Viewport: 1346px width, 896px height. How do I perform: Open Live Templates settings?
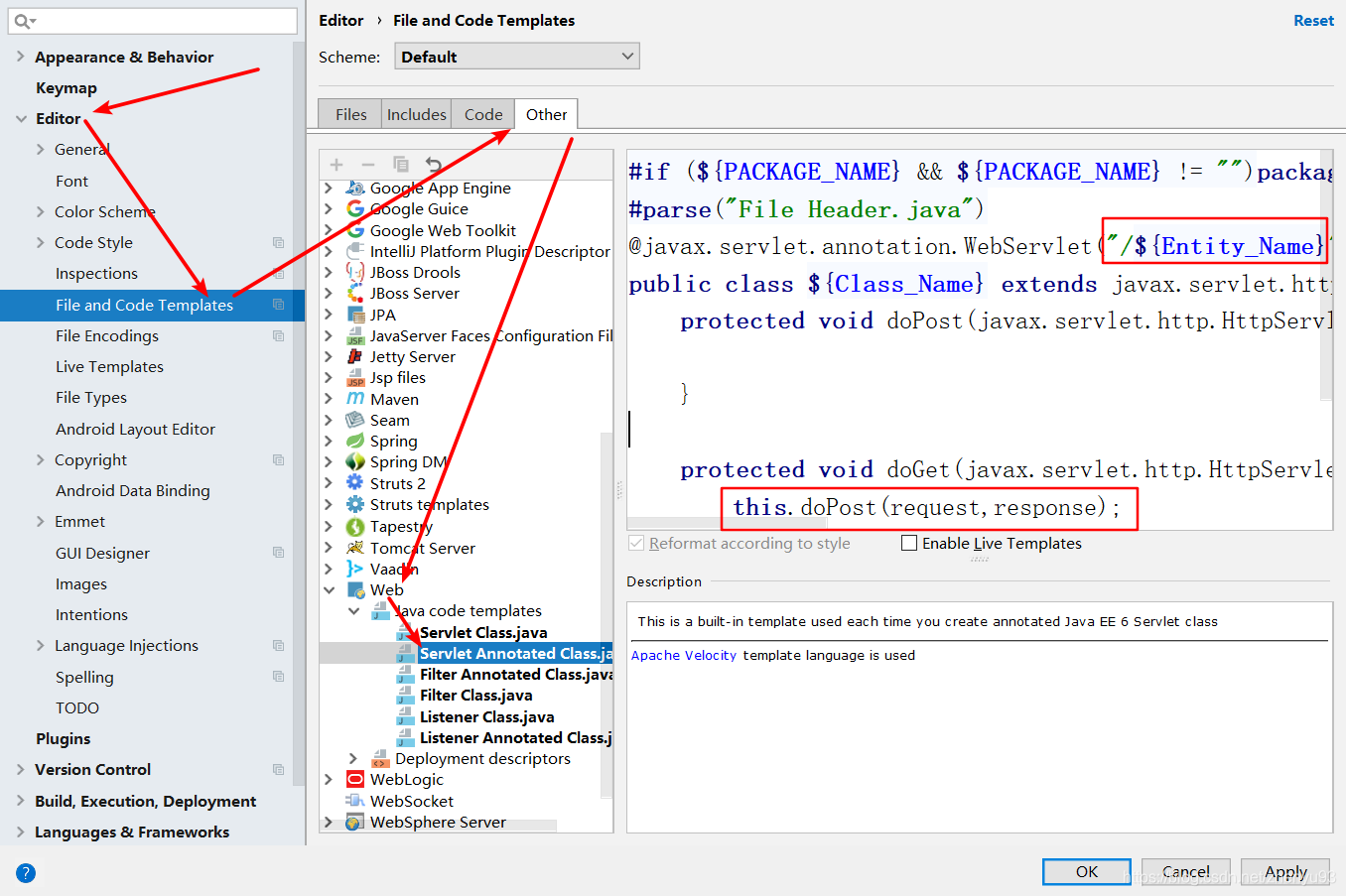[109, 366]
